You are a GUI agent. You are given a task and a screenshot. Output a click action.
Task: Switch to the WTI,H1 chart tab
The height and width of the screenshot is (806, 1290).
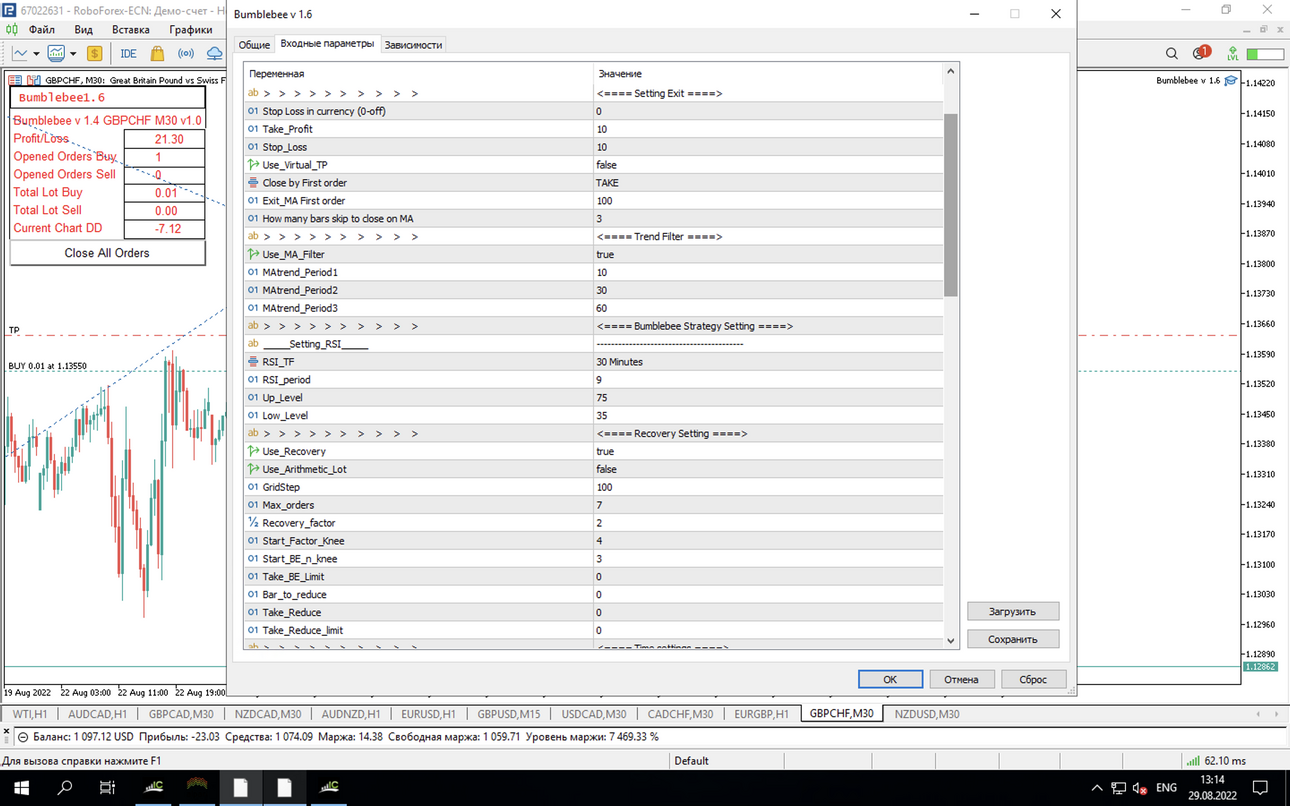tap(30, 714)
